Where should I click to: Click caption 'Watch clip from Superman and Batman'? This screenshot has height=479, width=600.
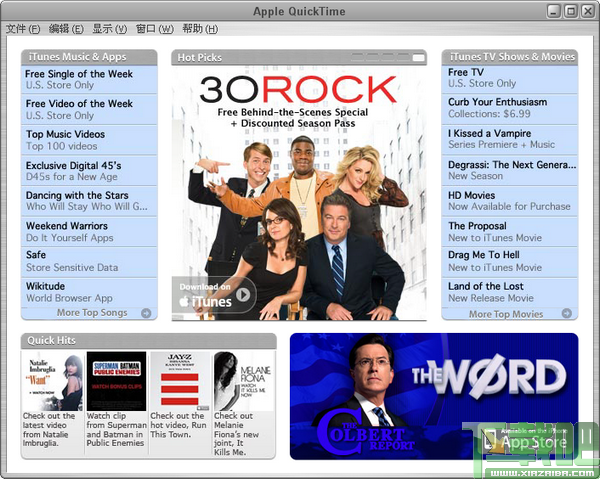(116, 430)
